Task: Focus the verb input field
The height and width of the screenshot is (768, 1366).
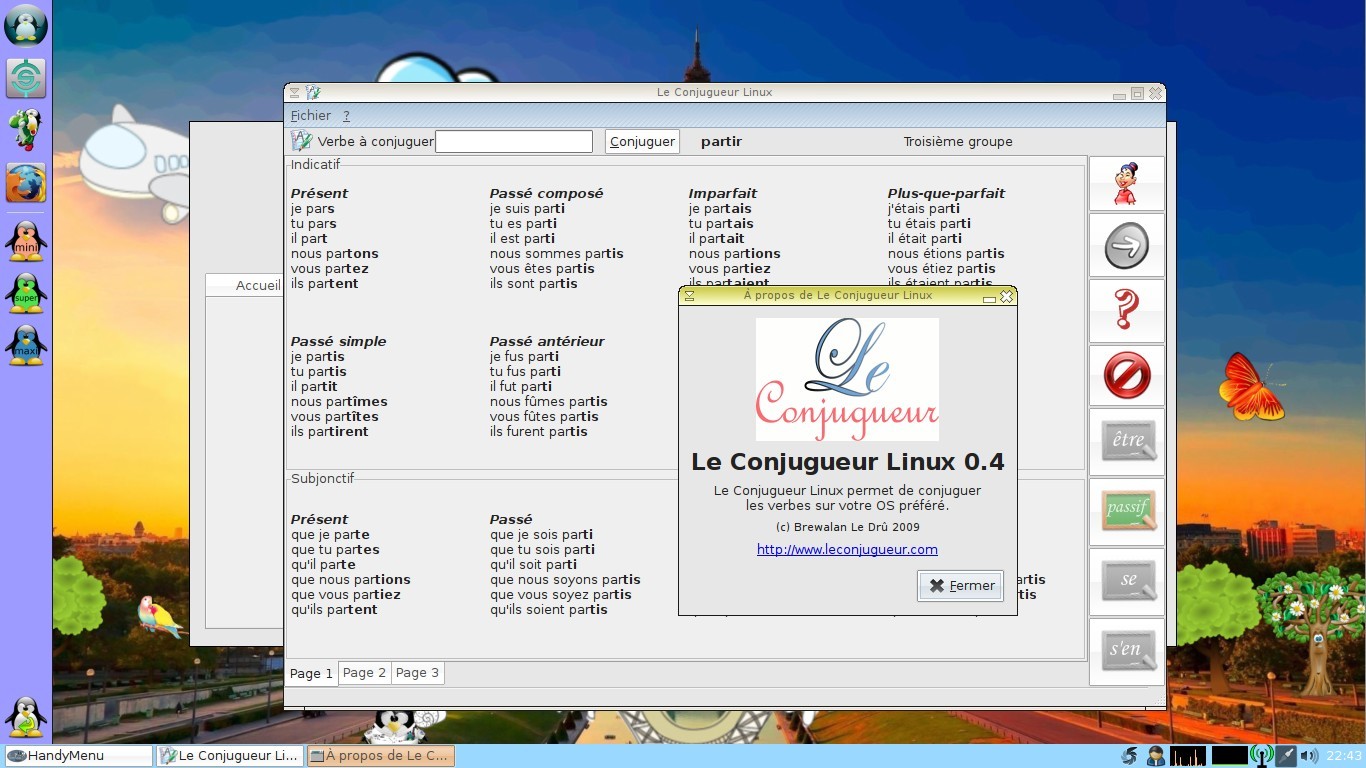Action: click(514, 141)
